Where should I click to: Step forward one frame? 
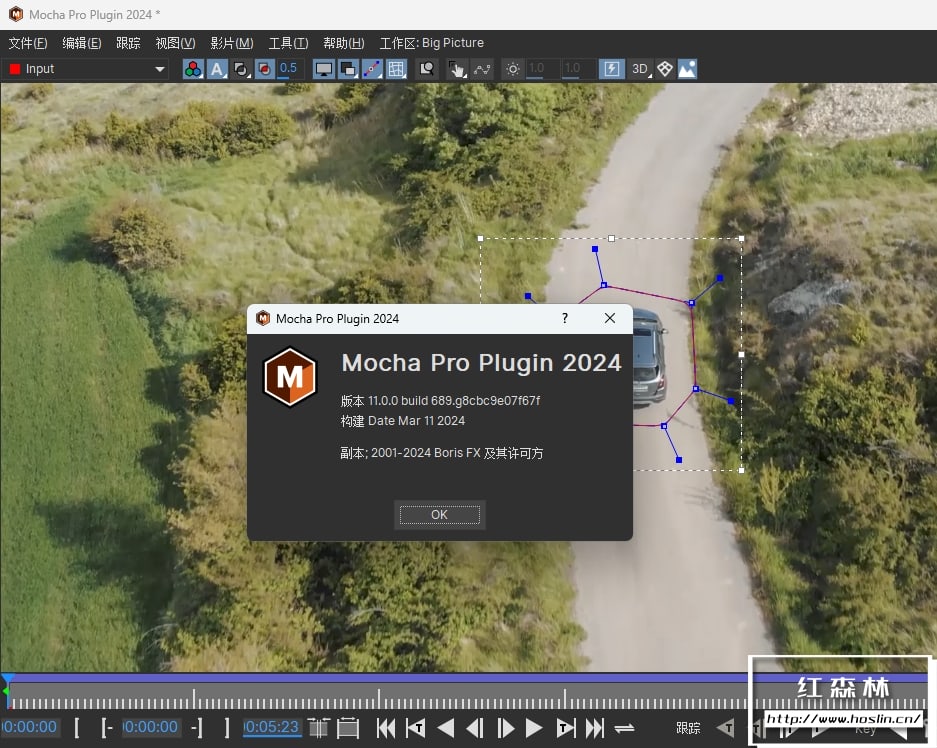click(x=505, y=728)
